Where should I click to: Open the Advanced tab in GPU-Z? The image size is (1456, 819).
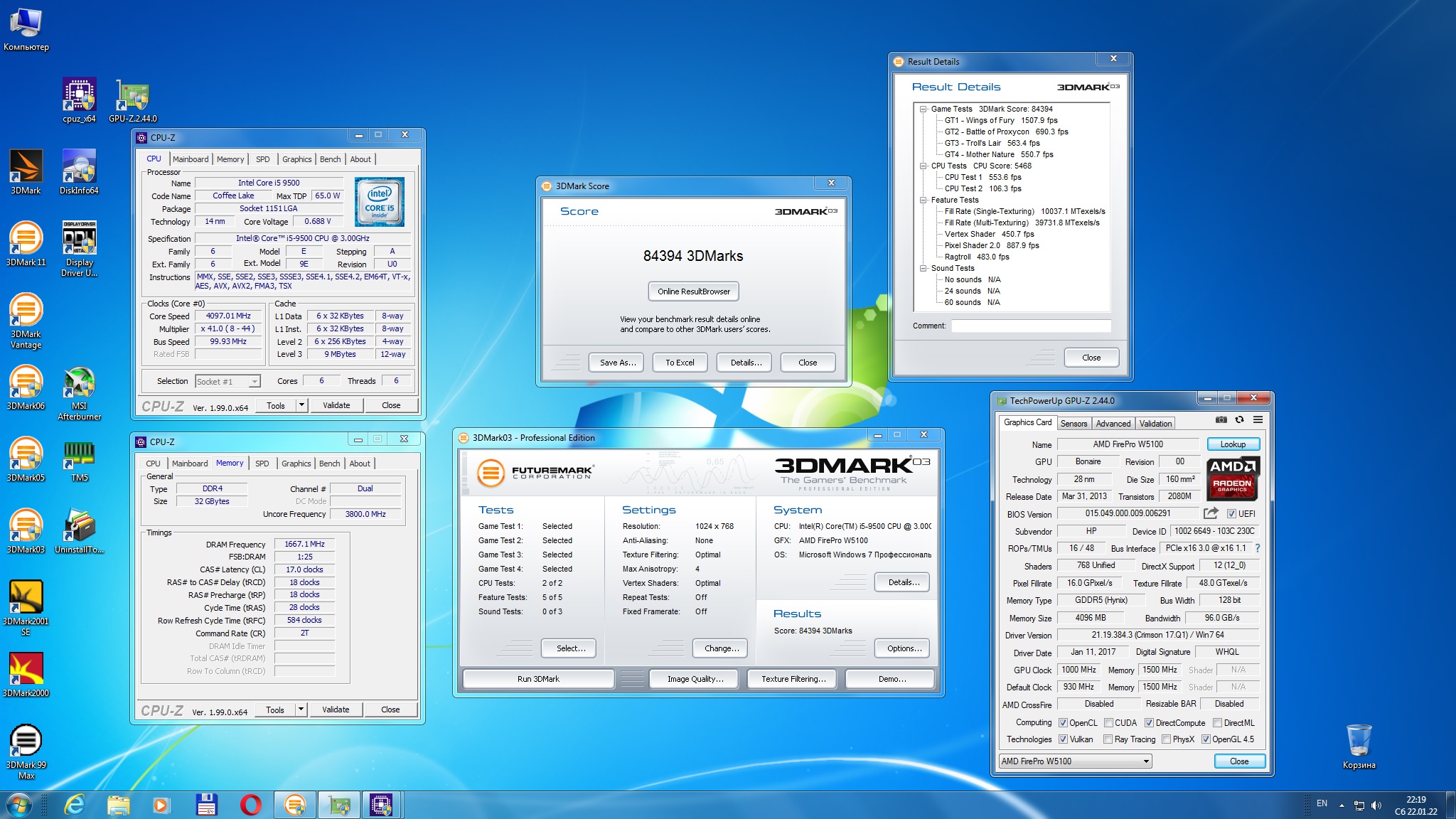coord(1113,424)
